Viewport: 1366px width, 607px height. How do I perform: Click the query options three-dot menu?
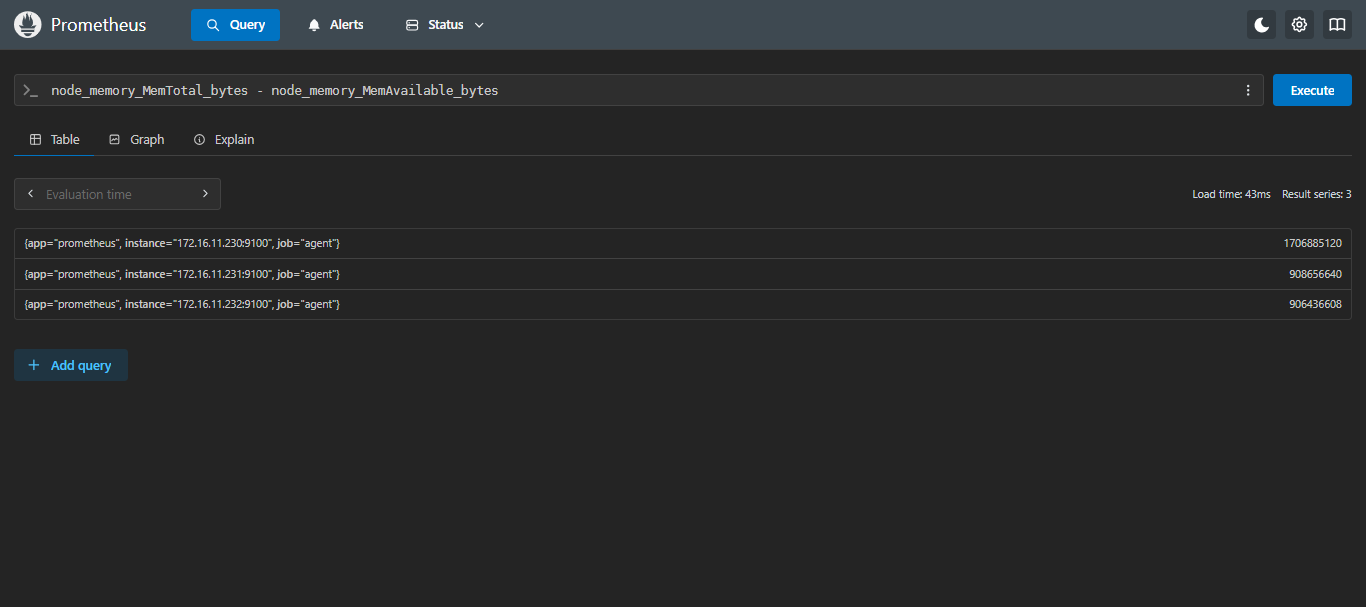1247,90
